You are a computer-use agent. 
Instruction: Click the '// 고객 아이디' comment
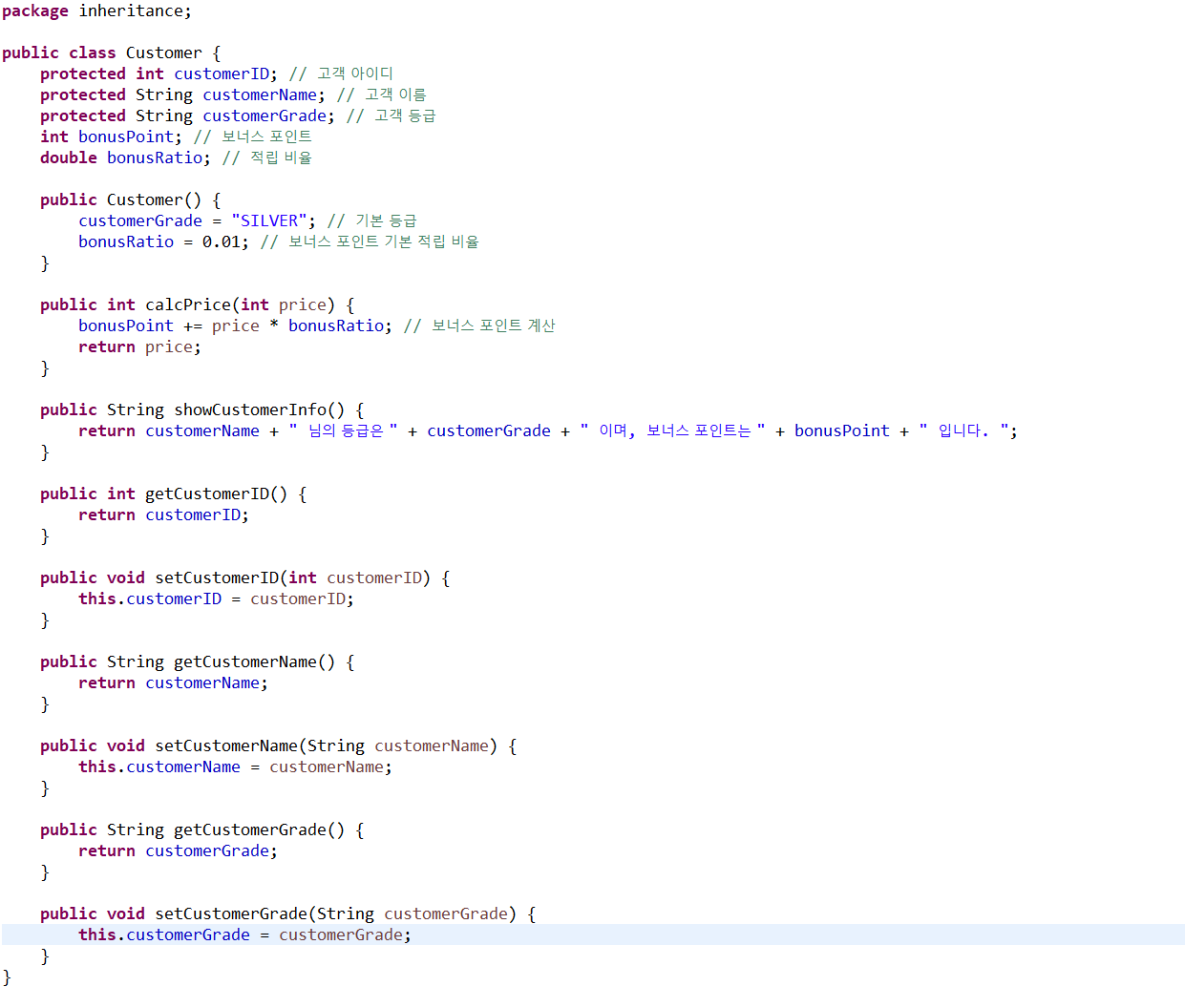[341, 74]
